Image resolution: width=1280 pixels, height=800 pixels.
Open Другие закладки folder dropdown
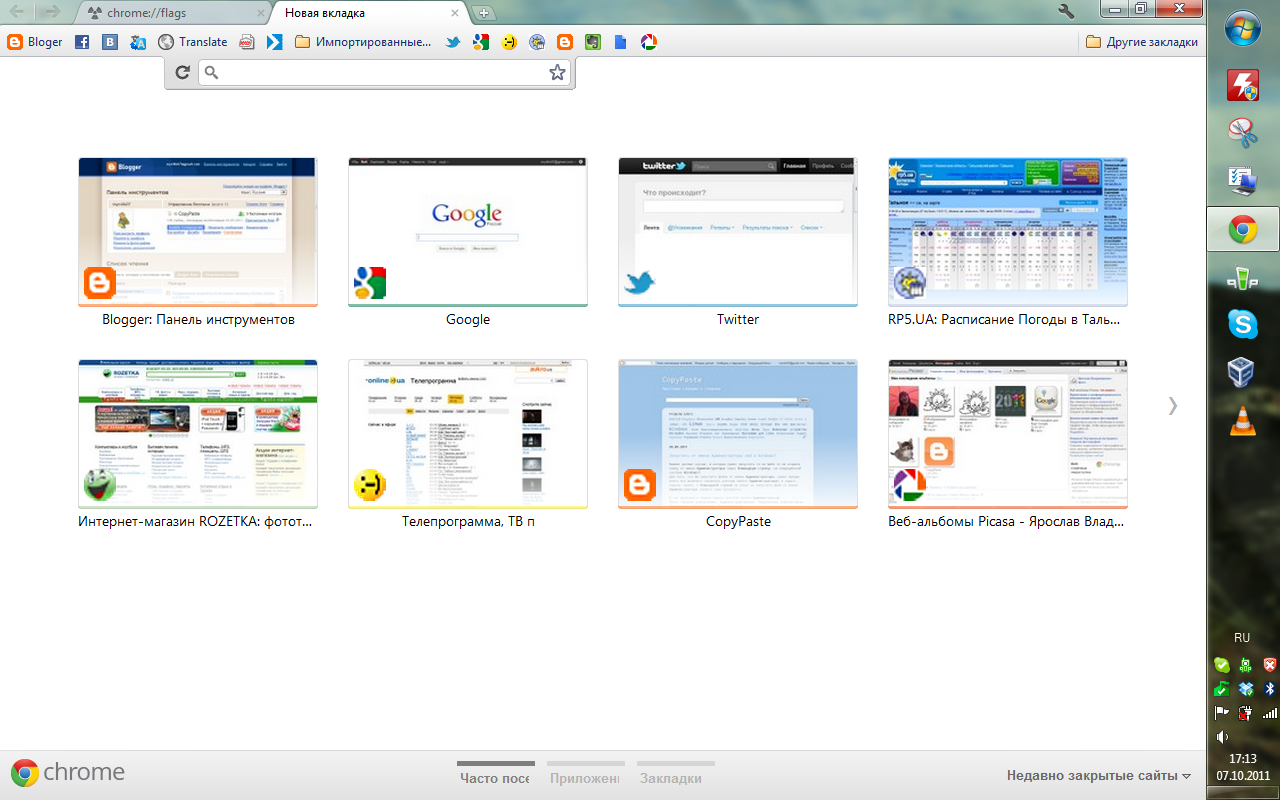(1141, 42)
